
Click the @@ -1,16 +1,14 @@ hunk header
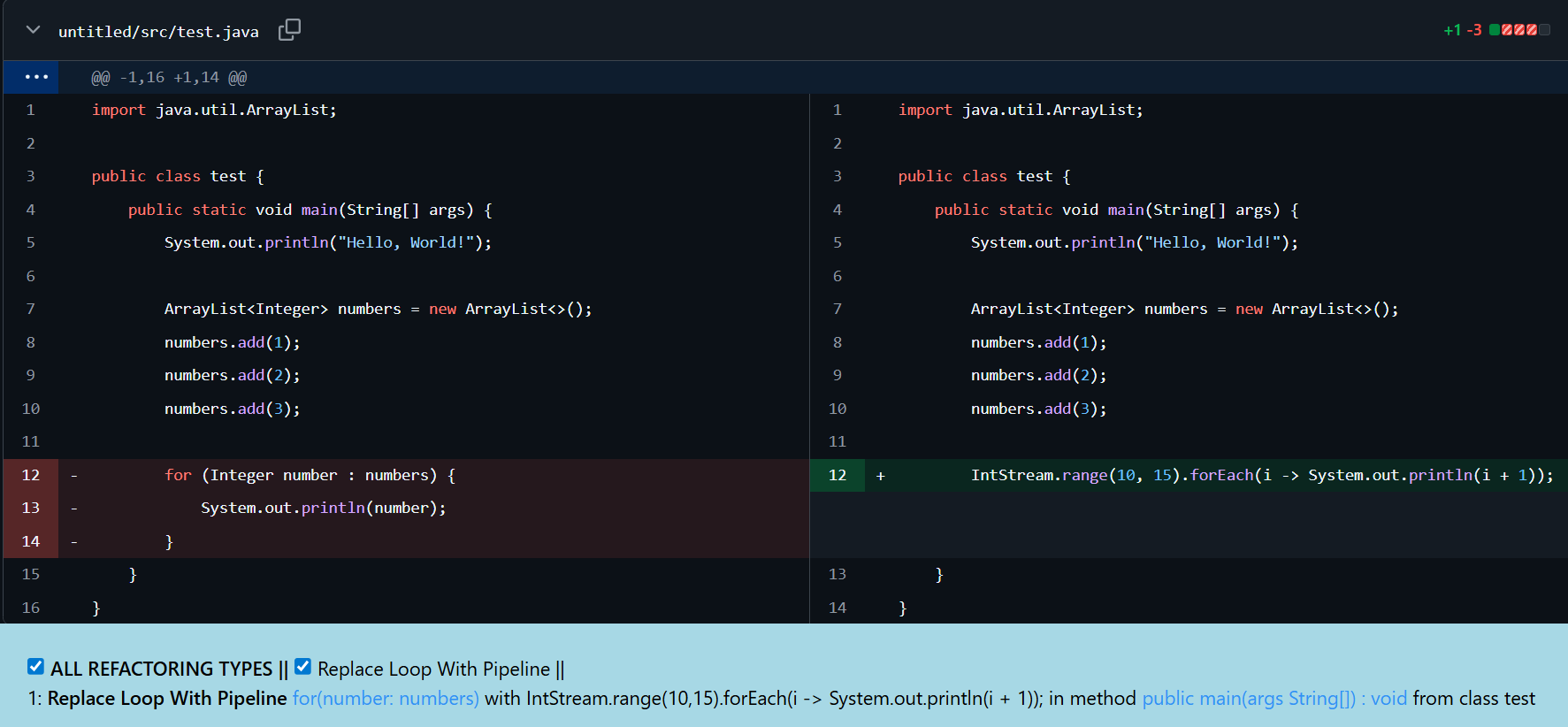(x=169, y=78)
